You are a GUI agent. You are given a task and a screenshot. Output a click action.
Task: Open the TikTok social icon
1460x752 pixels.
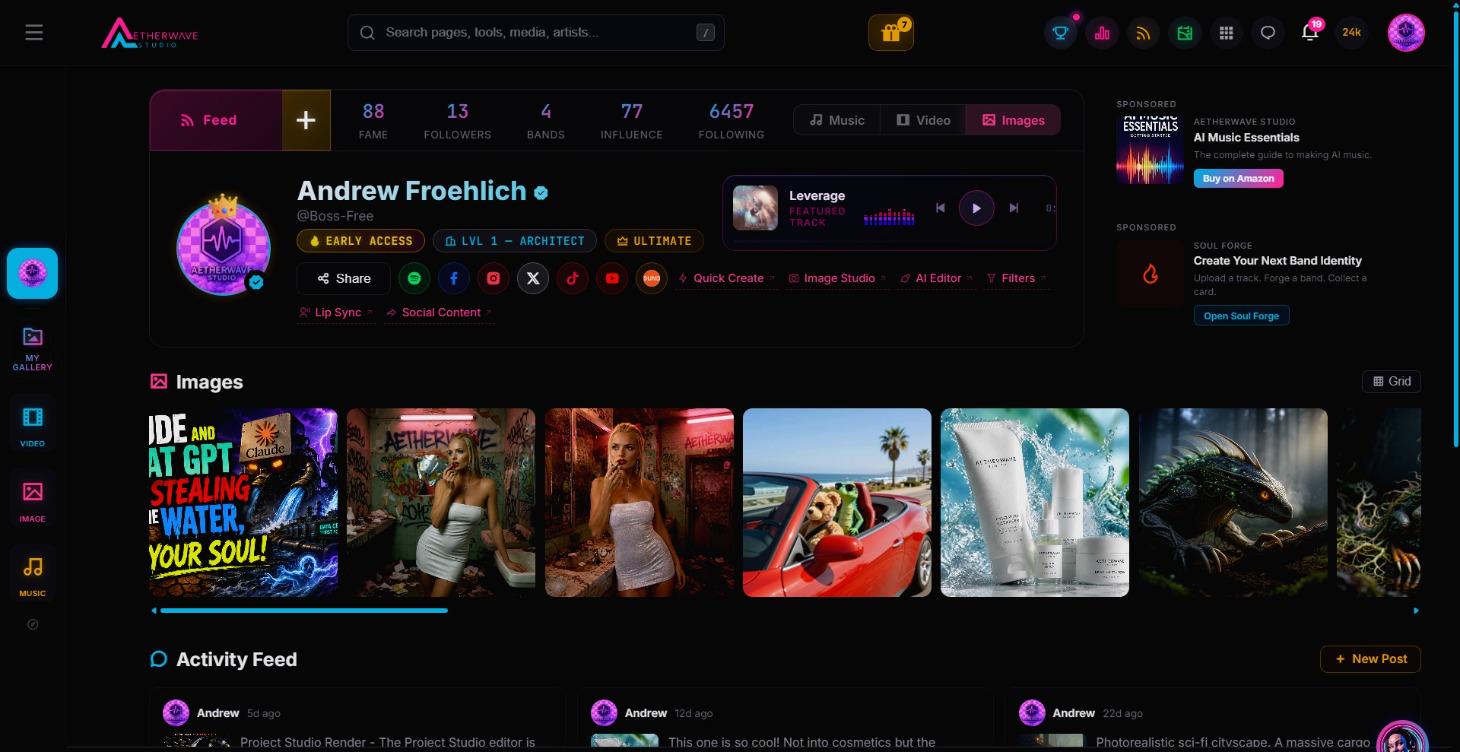pos(572,278)
